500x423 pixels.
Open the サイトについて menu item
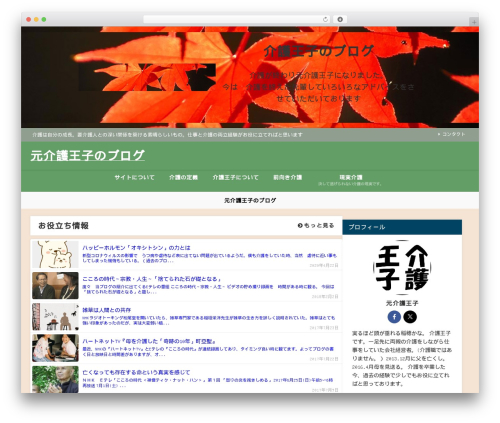coord(134,177)
